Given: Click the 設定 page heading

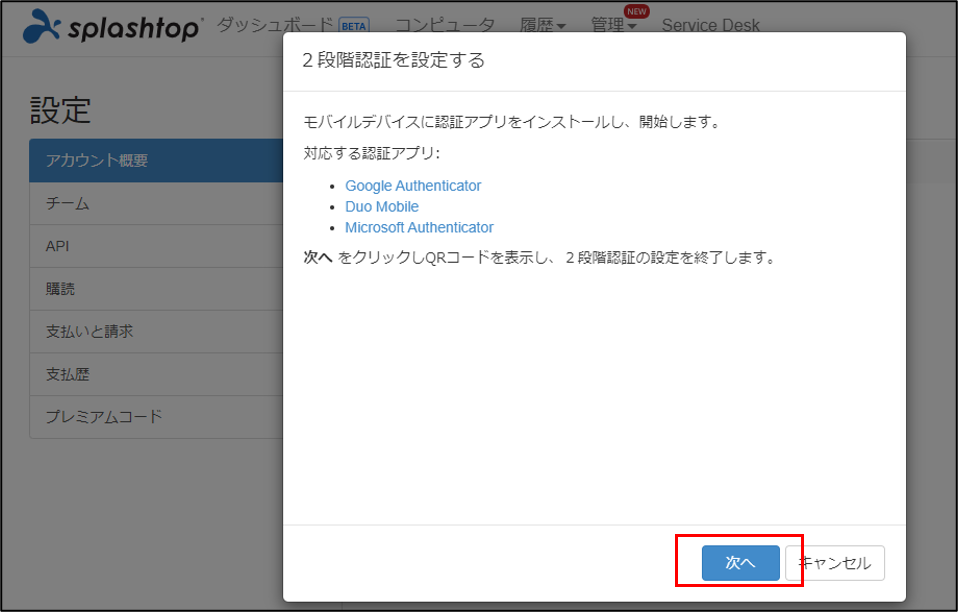Looking at the screenshot, I should [x=60, y=111].
